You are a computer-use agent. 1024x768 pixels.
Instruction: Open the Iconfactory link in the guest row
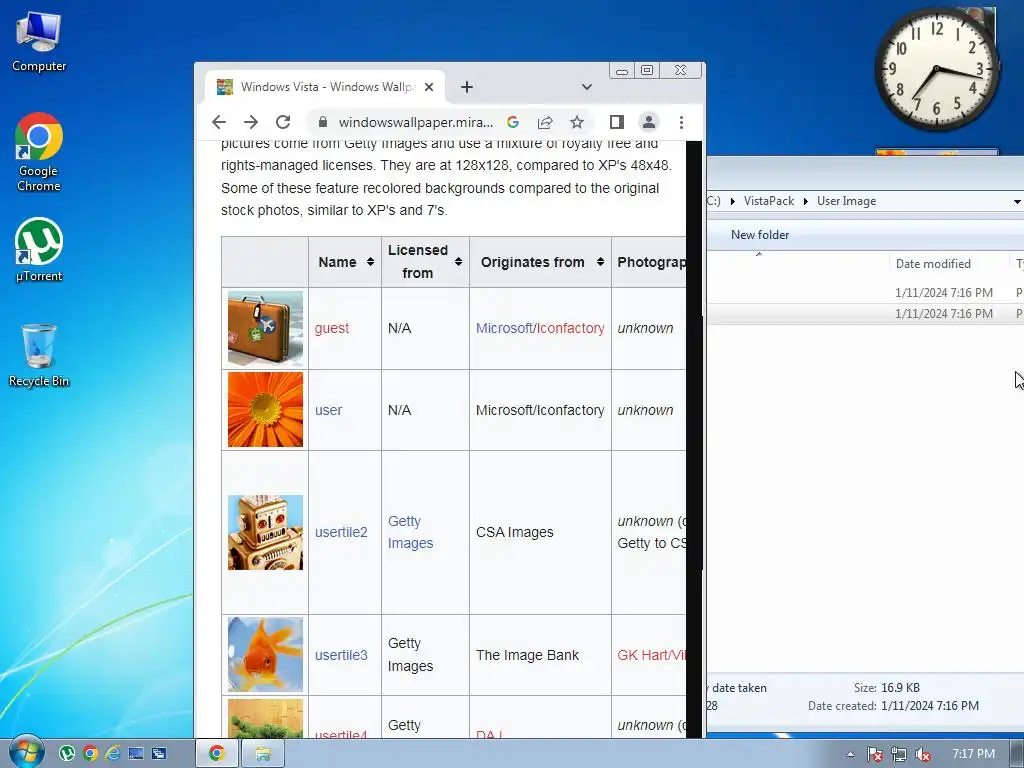(570, 328)
